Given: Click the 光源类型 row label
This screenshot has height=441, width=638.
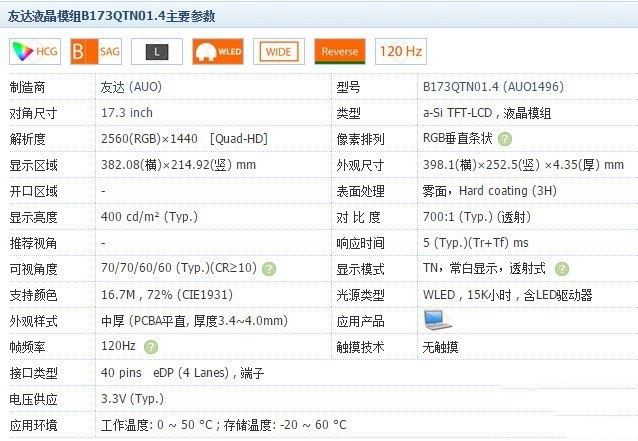Looking at the screenshot, I should point(361,295).
